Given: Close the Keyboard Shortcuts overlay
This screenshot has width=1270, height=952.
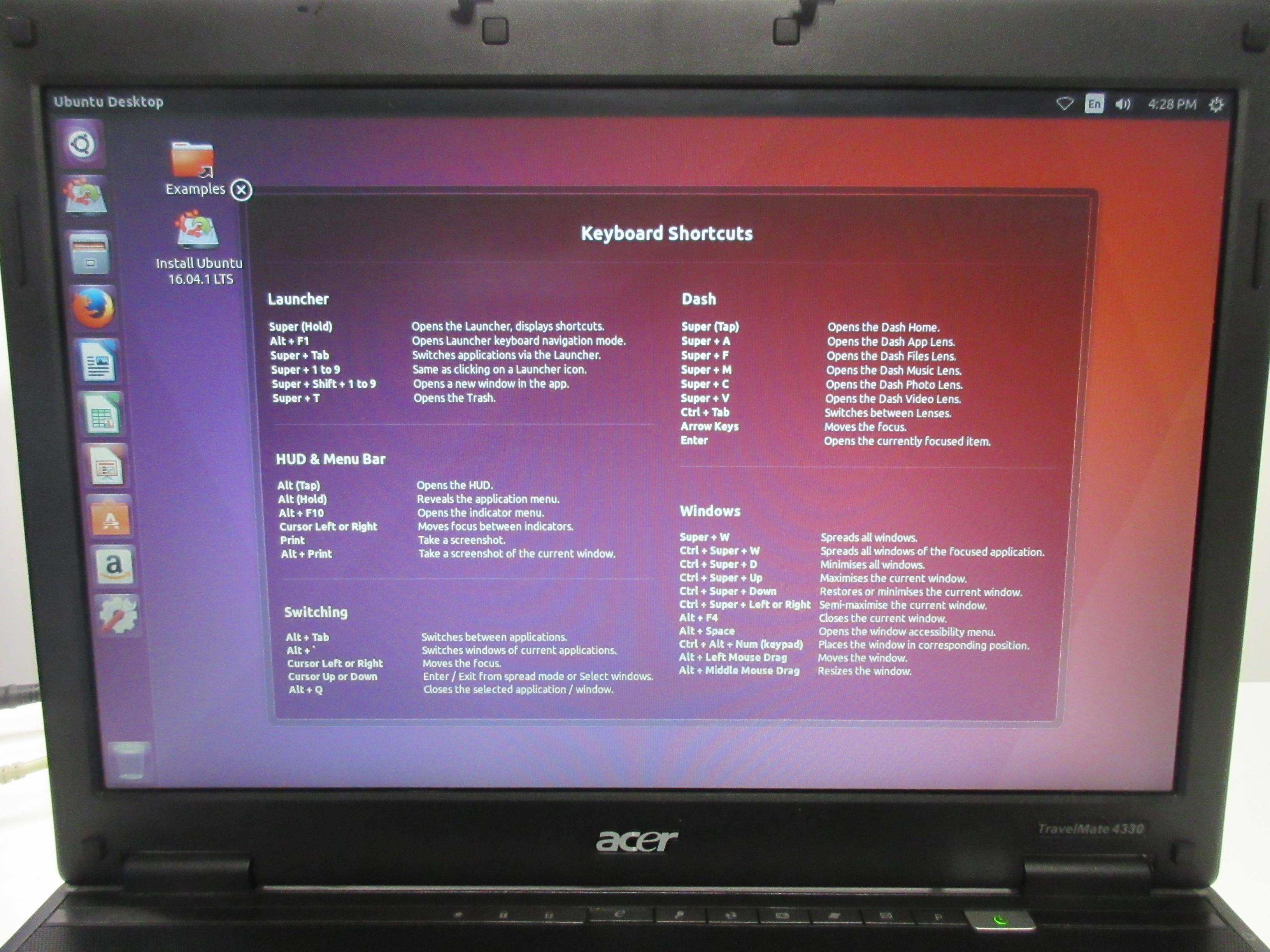Looking at the screenshot, I should [x=241, y=190].
